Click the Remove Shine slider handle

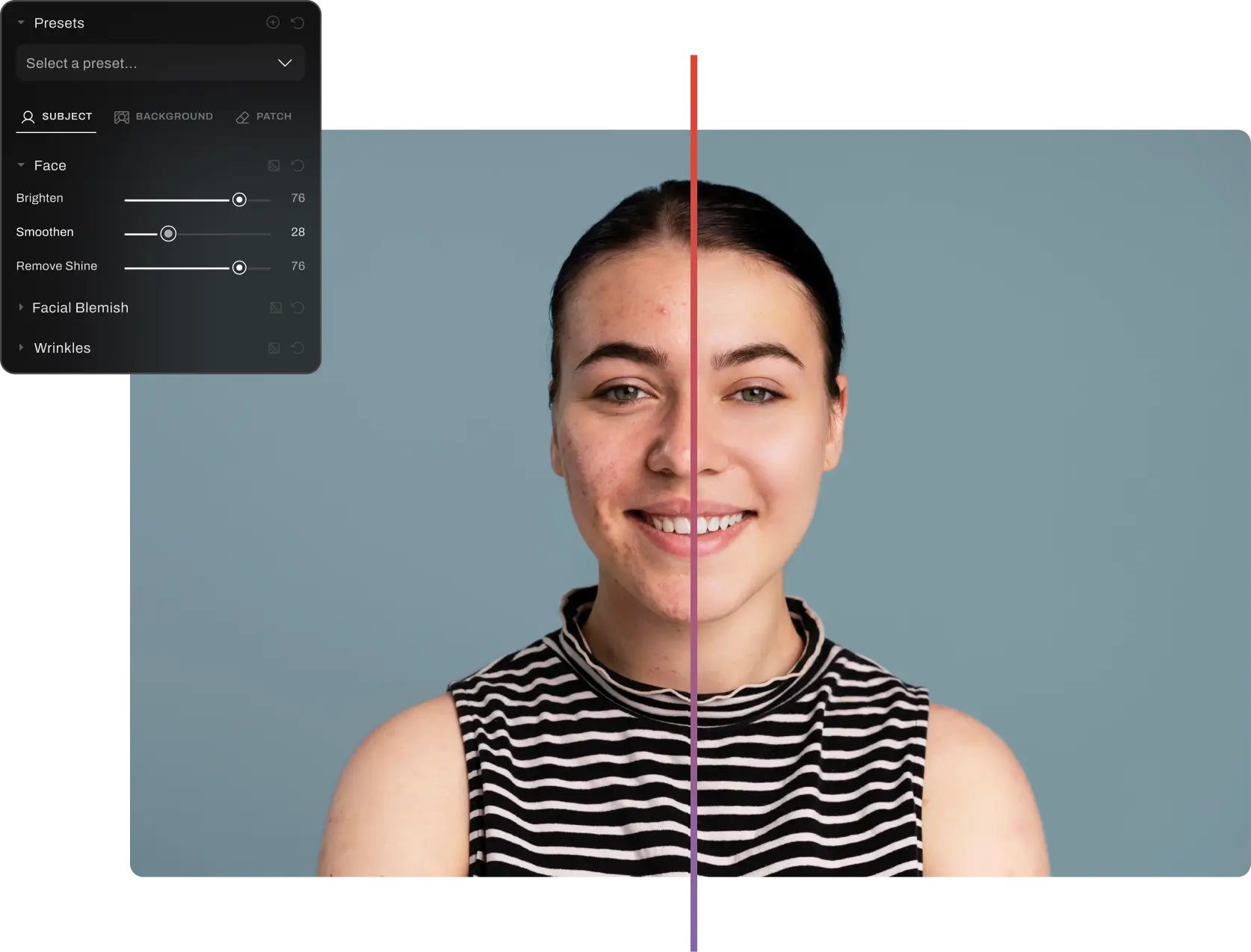239,268
